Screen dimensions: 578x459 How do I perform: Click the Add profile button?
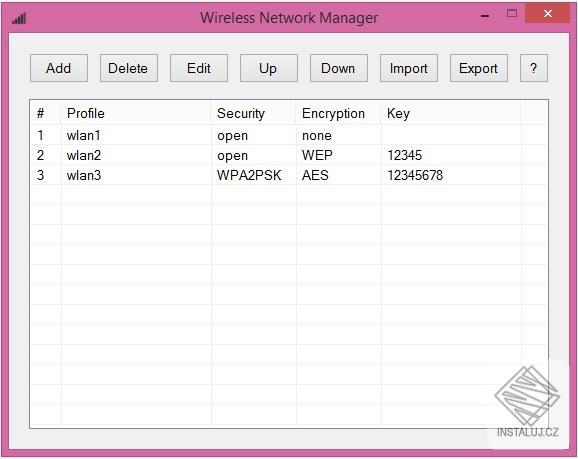click(59, 68)
